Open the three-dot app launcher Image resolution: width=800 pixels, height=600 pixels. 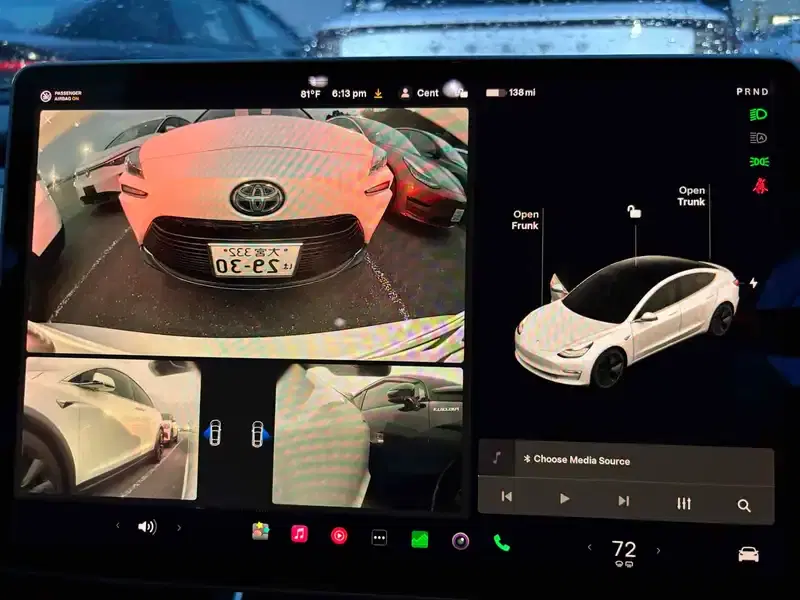click(379, 538)
